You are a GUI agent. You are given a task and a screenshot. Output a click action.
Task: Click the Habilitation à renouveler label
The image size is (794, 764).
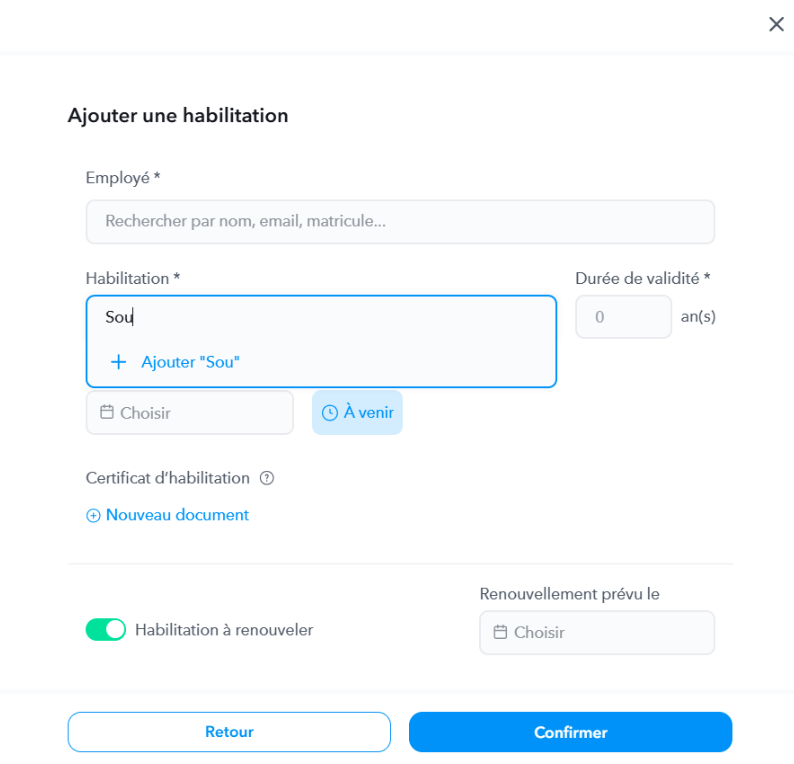tap(224, 630)
